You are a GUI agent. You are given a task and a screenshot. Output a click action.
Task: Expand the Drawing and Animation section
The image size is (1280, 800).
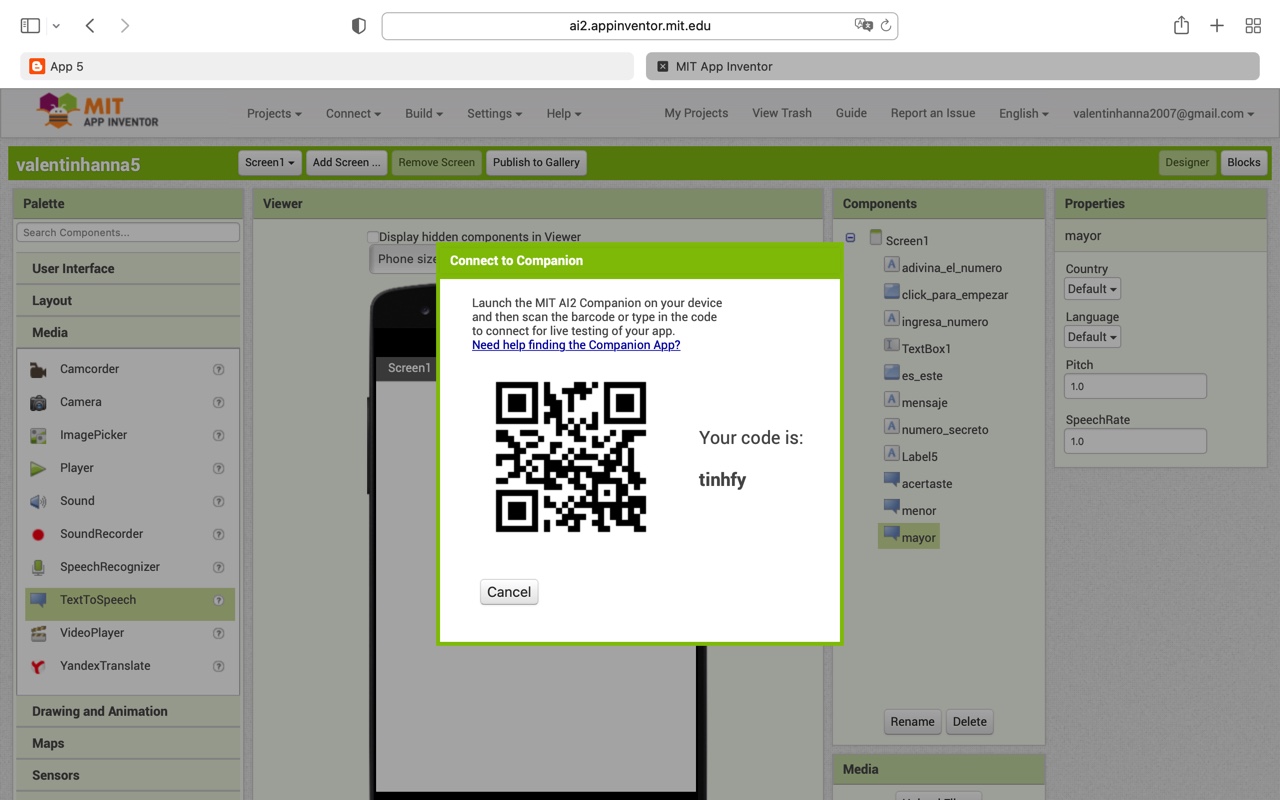[128, 712]
